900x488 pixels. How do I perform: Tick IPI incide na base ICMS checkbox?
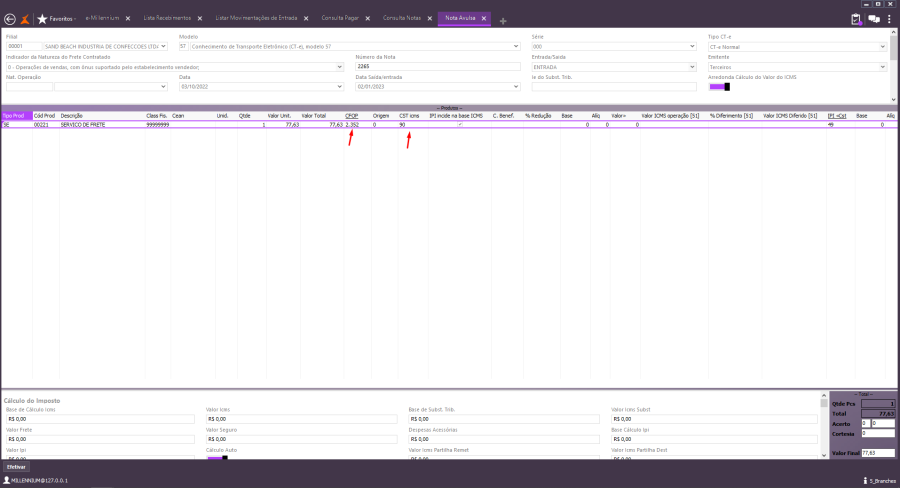[460, 125]
